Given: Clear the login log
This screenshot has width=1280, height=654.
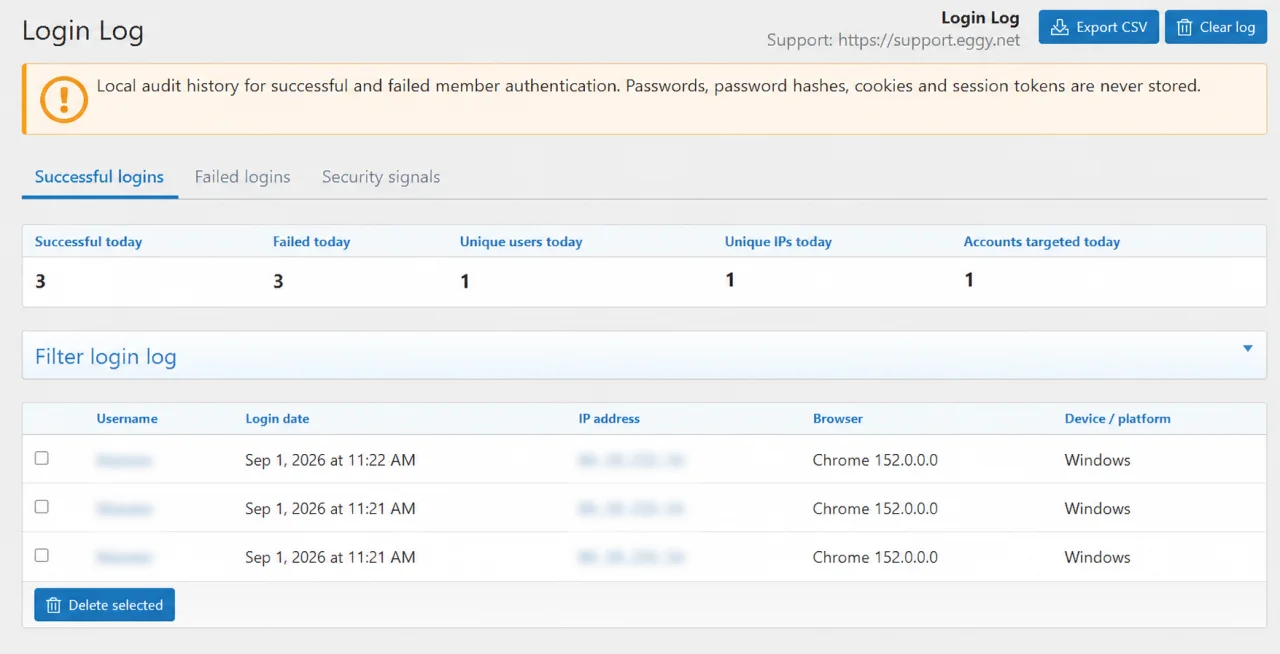Looking at the screenshot, I should [1217, 27].
